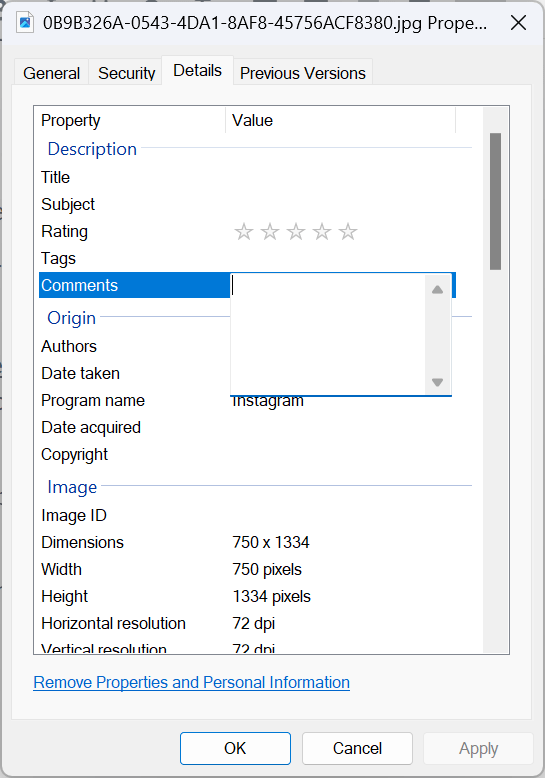Click the Comments box up arrow

click(437, 290)
